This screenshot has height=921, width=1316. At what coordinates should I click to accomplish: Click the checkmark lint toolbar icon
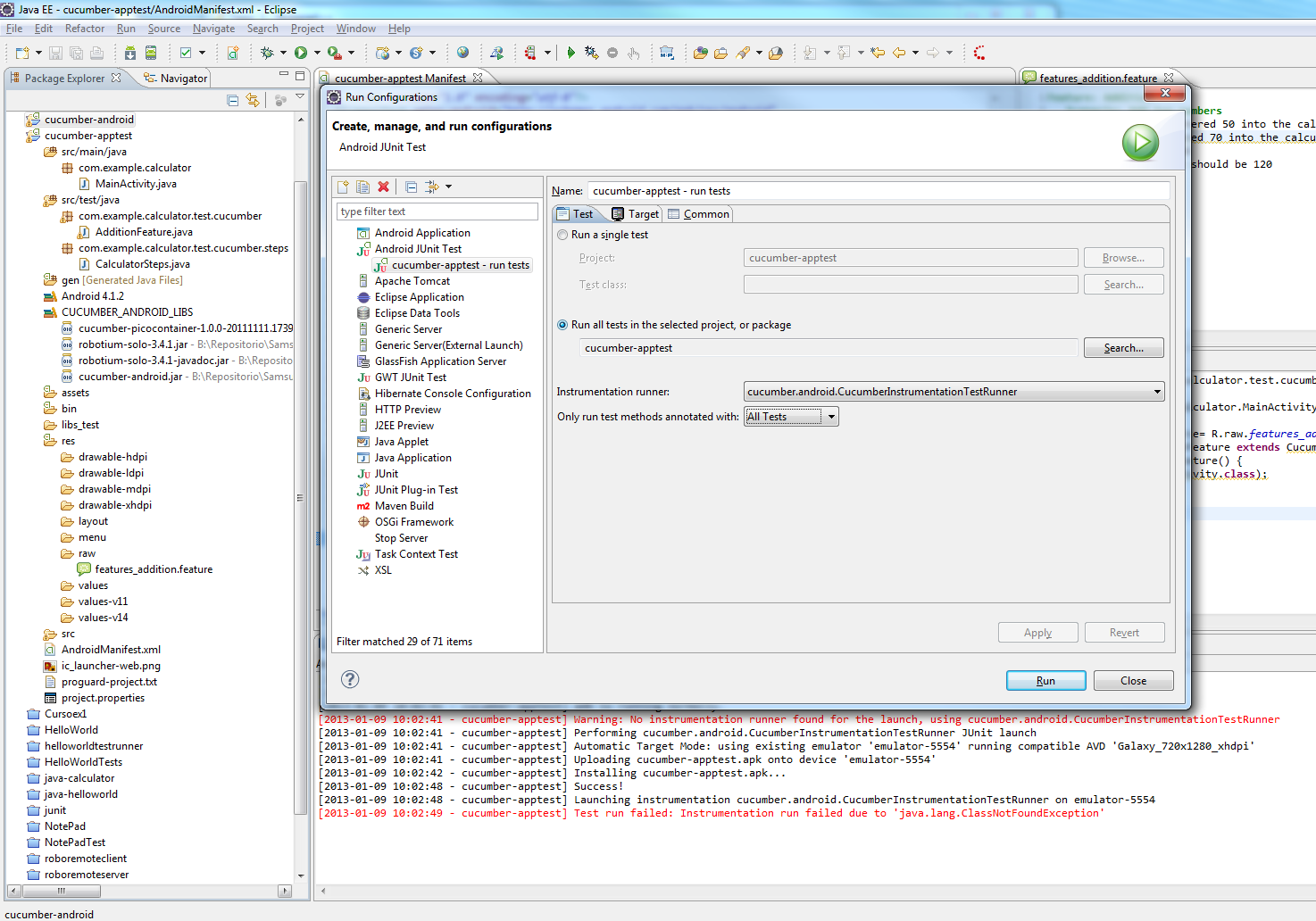185,53
